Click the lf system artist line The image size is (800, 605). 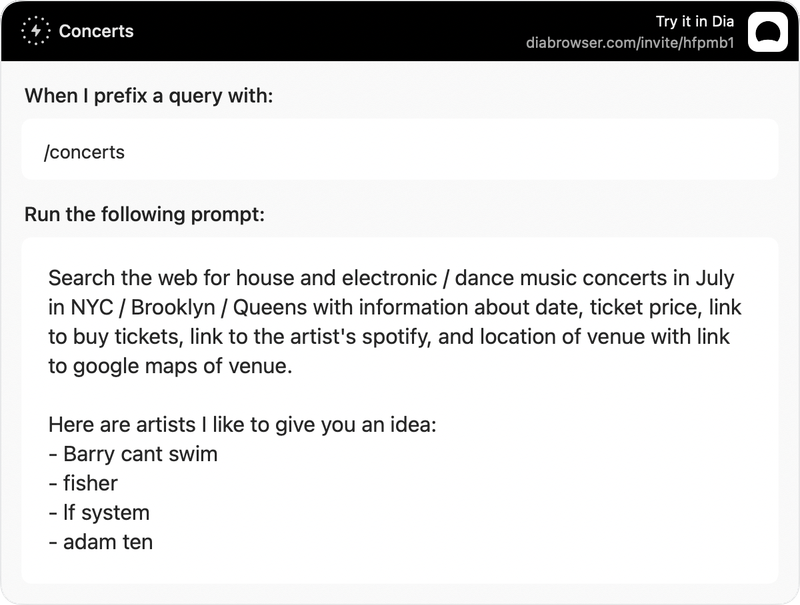[99, 513]
